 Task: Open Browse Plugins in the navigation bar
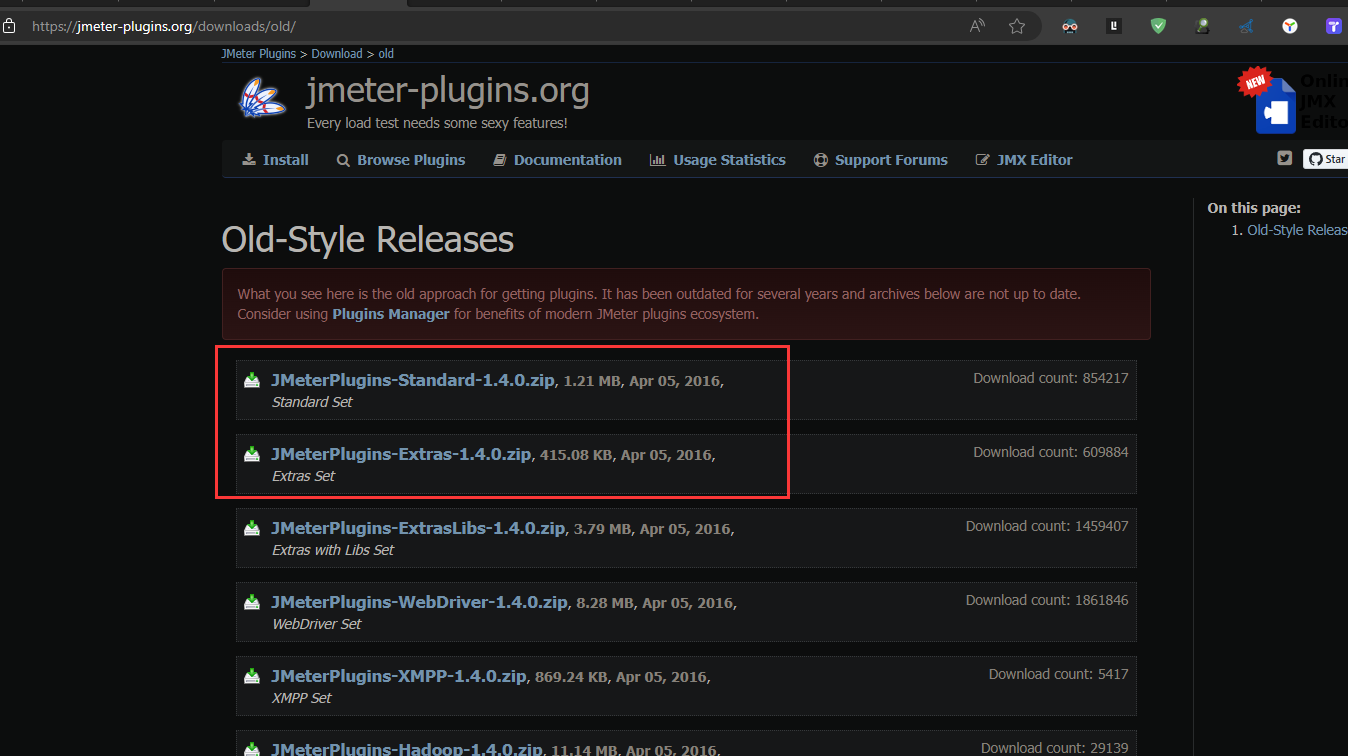pyautogui.click(x=401, y=160)
